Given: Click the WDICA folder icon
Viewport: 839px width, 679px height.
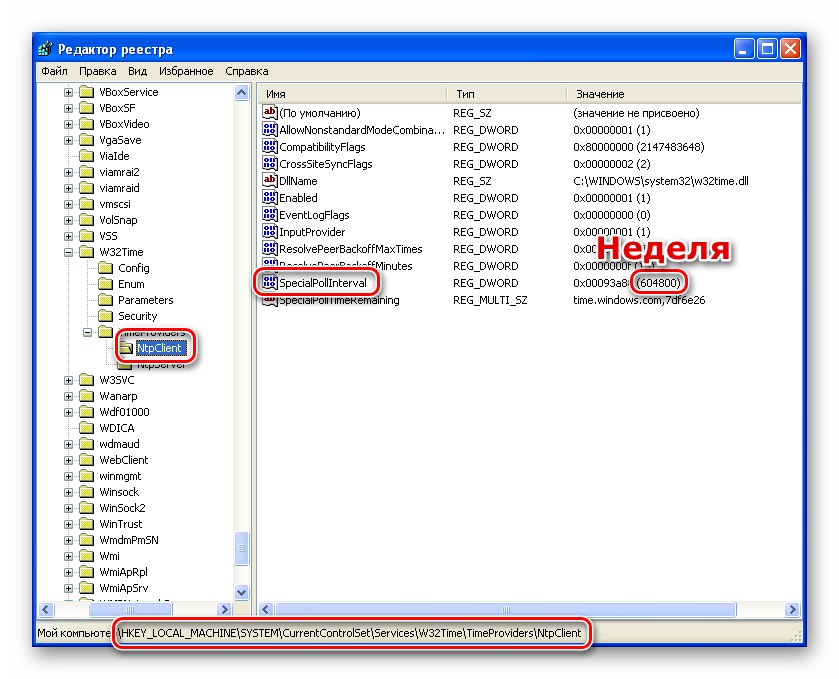Looking at the screenshot, I should pyautogui.click(x=86, y=428).
